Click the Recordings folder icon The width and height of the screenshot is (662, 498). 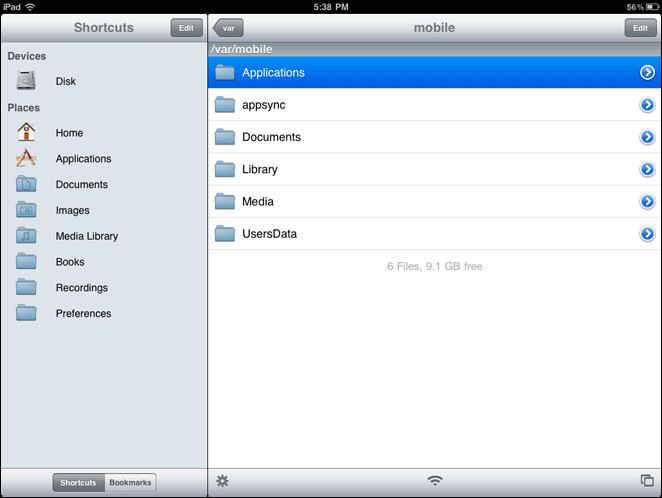(26, 287)
